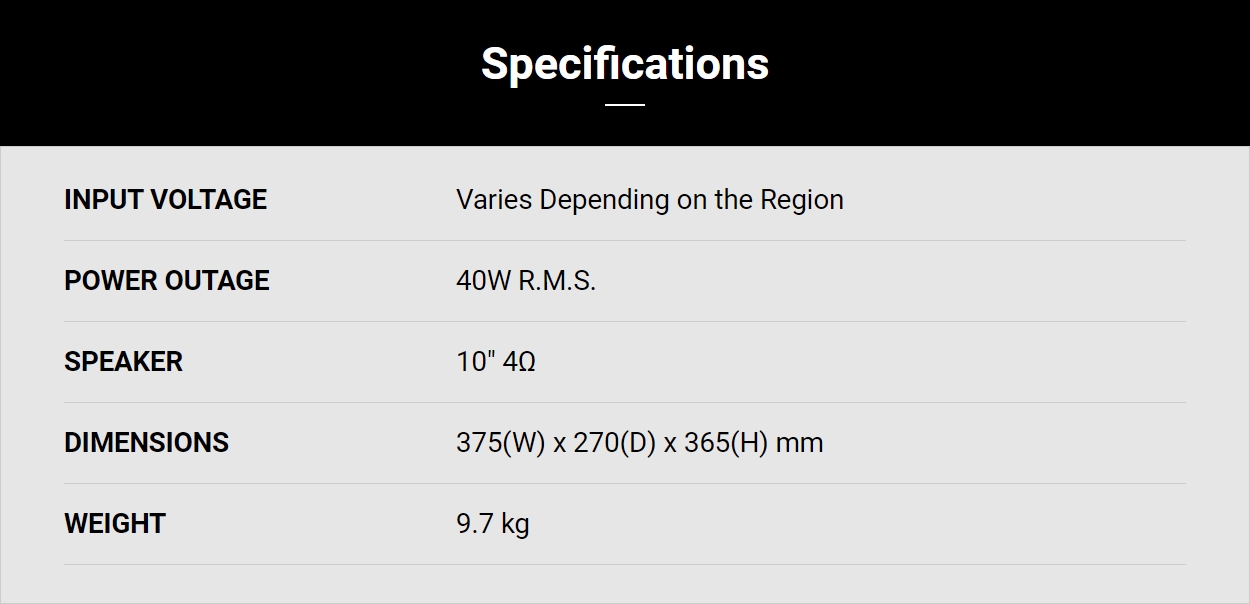The image size is (1250, 604).
Task: Click the white underline beneath Specifications
Action: tap(625, 104)
